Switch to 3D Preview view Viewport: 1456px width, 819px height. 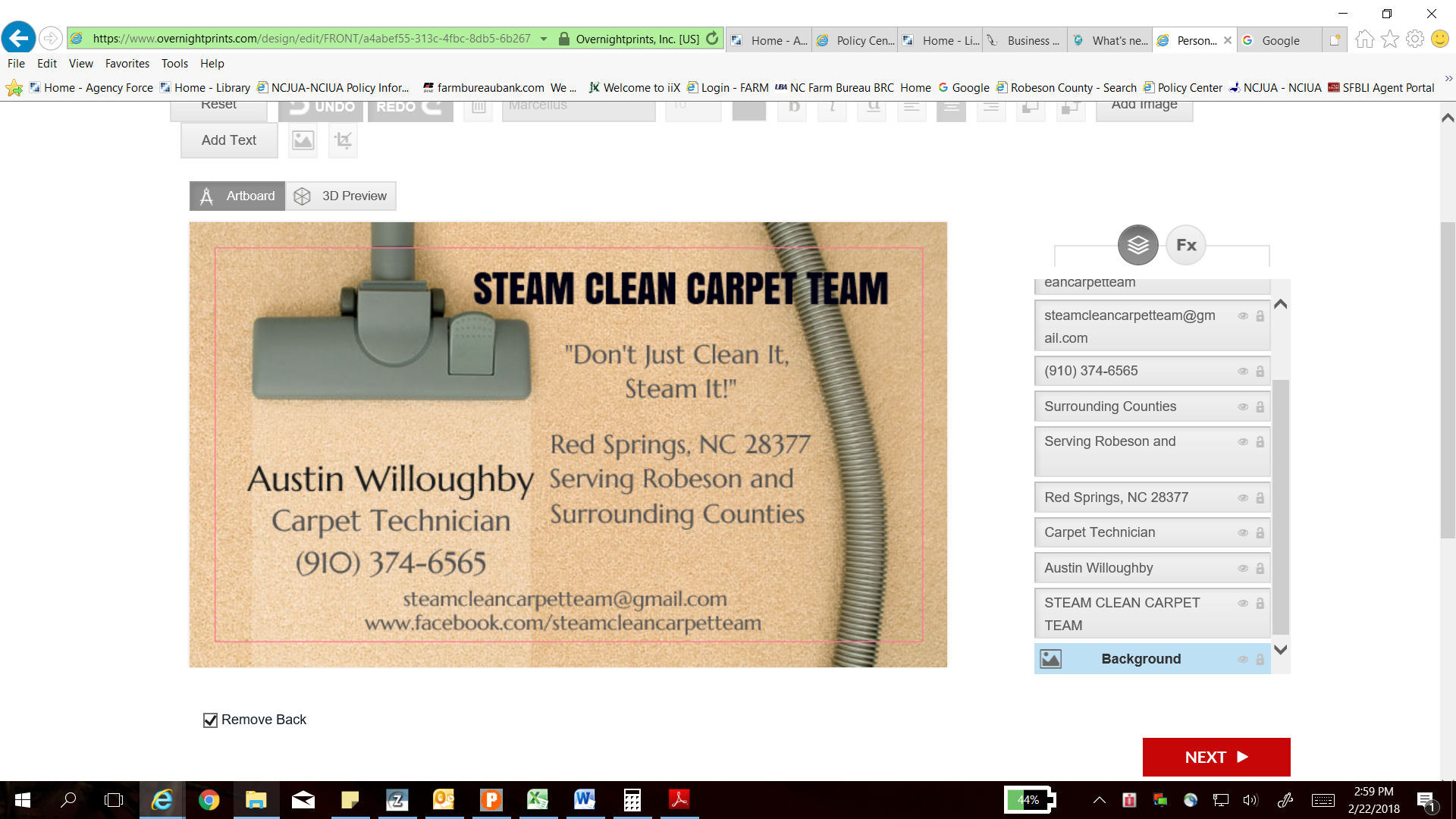(x=341, y=196)
